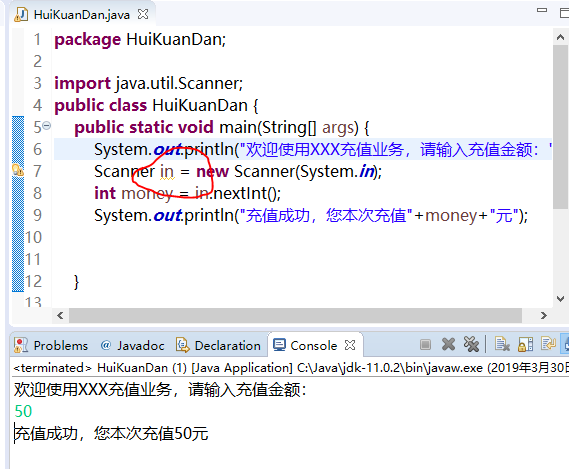
Task: Click the warning lightbulb marker on line 7
Action: pyautogui.click(x=18, y=170)
